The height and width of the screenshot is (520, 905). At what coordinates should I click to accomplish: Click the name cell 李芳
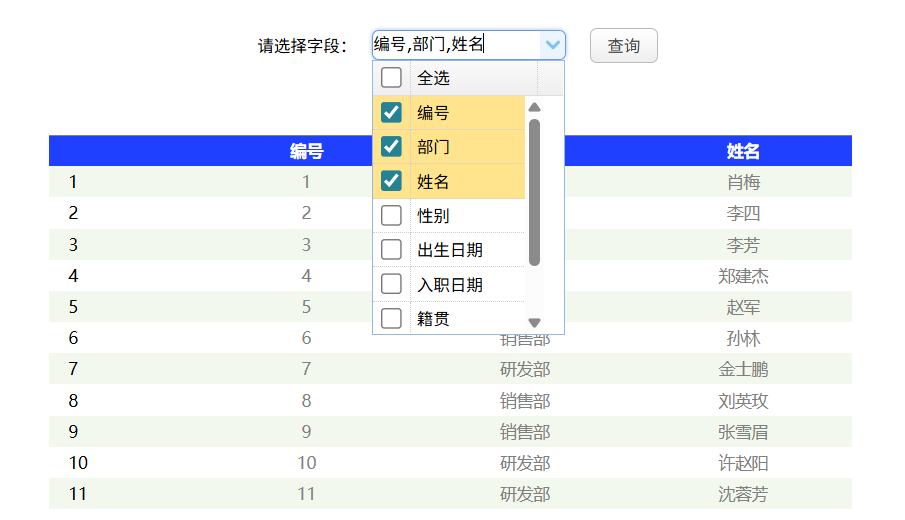tap(743, 245)
